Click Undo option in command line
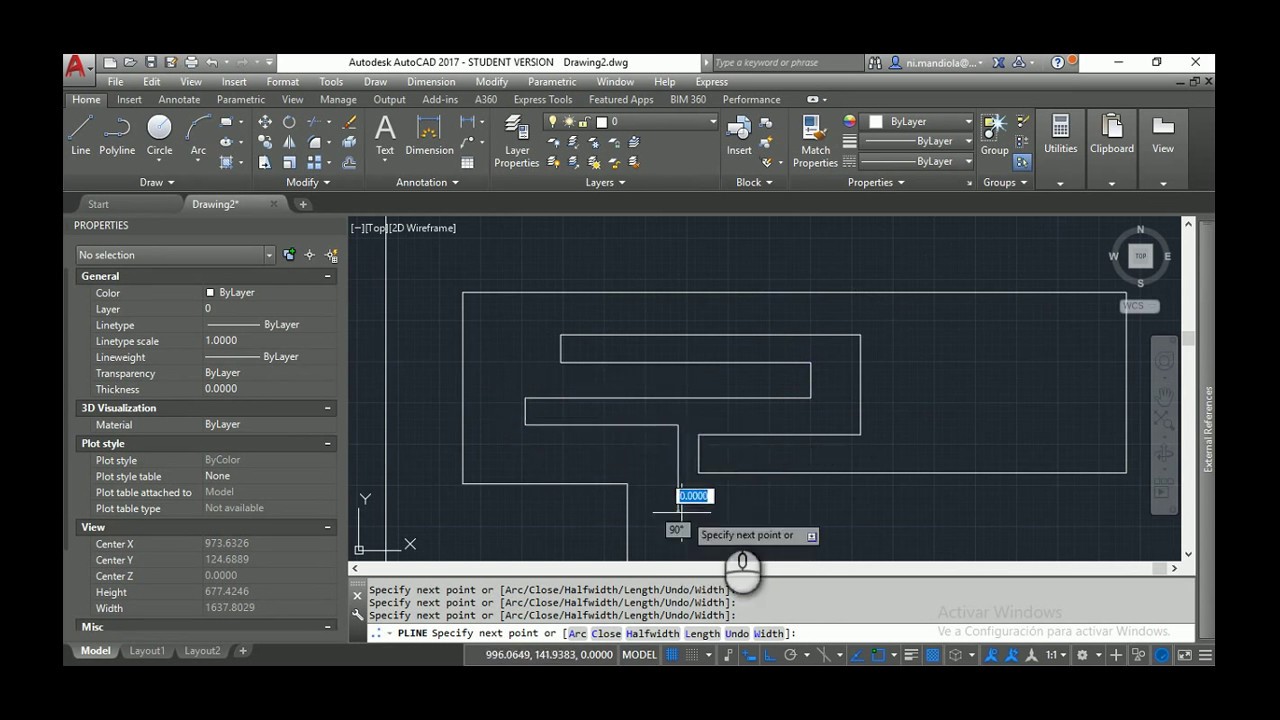The height and width of the screenshot is (720, 1280). click(x=737, y=633)
